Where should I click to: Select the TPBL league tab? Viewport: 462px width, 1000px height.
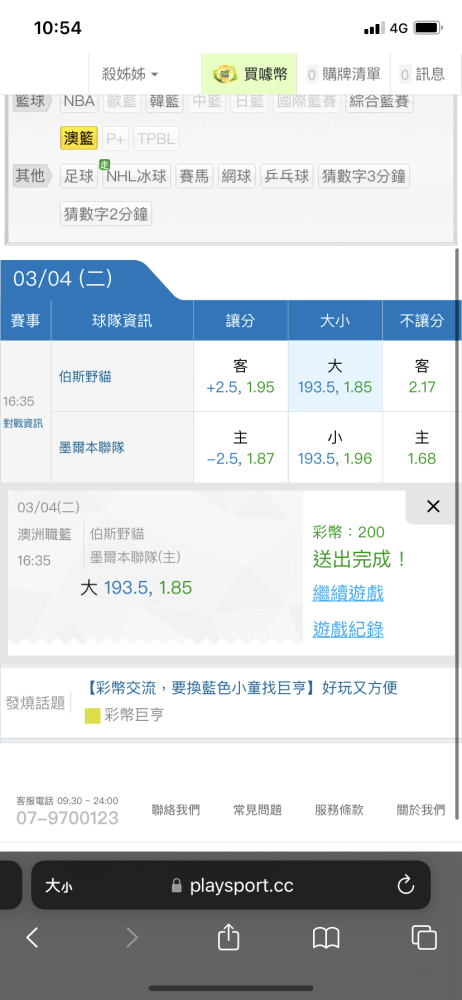click(156, 138)
